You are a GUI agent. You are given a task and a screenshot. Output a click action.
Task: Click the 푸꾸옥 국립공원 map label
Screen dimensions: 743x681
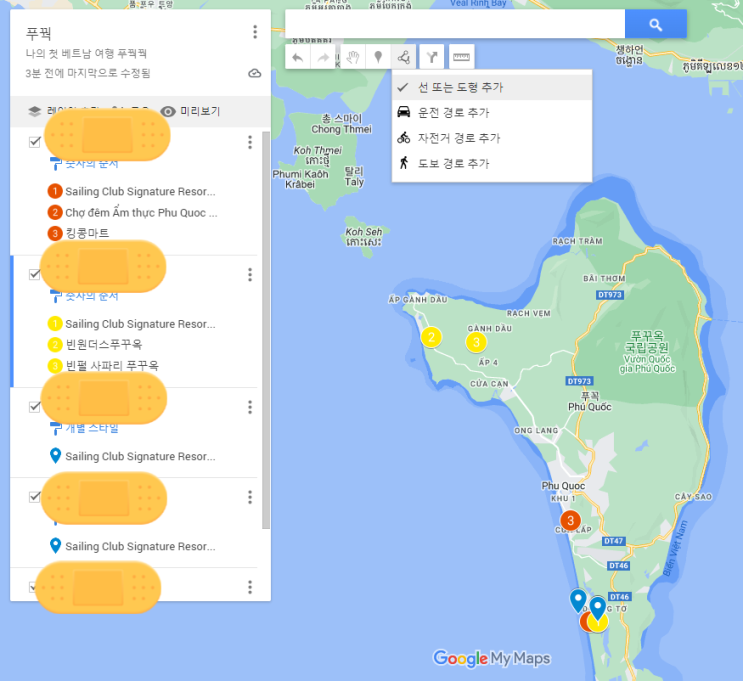pyautogui.click(x=647, y=352)
